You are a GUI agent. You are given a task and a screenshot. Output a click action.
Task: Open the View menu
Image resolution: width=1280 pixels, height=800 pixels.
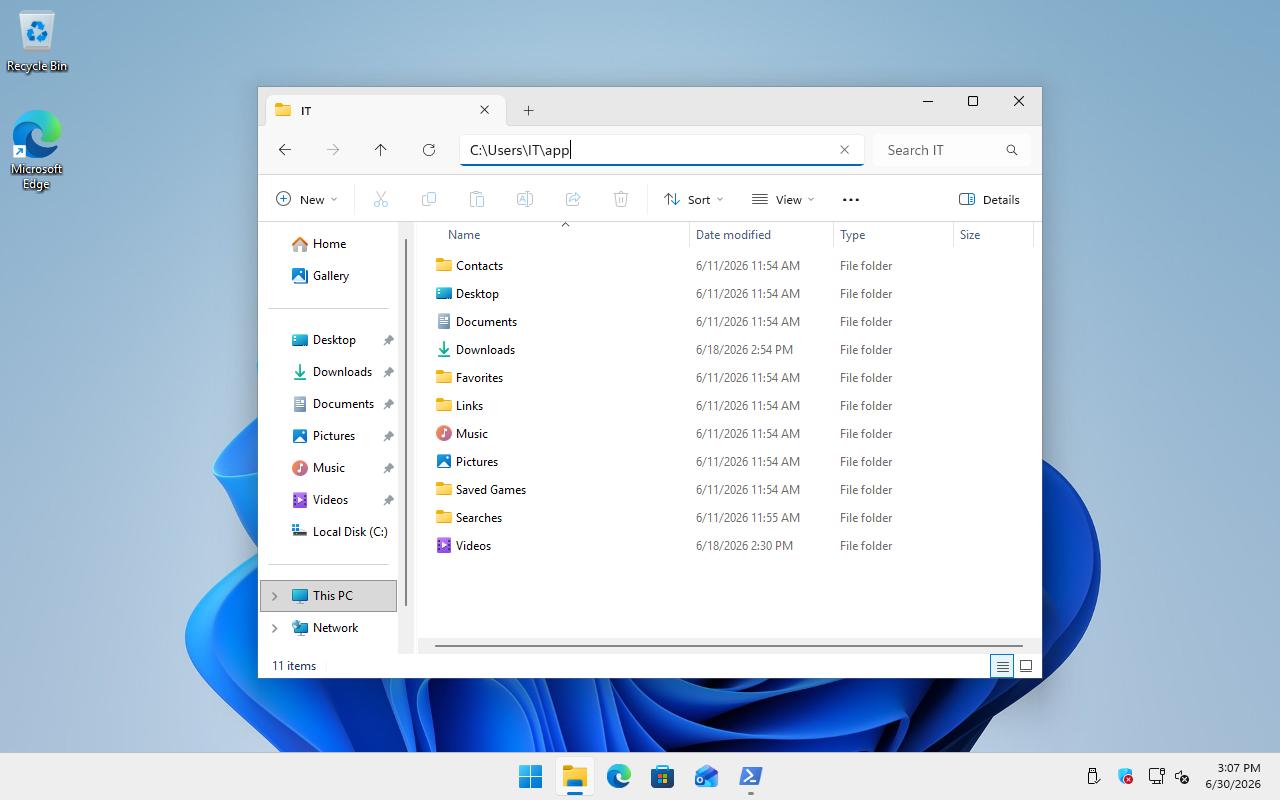[x=783, y=200]
